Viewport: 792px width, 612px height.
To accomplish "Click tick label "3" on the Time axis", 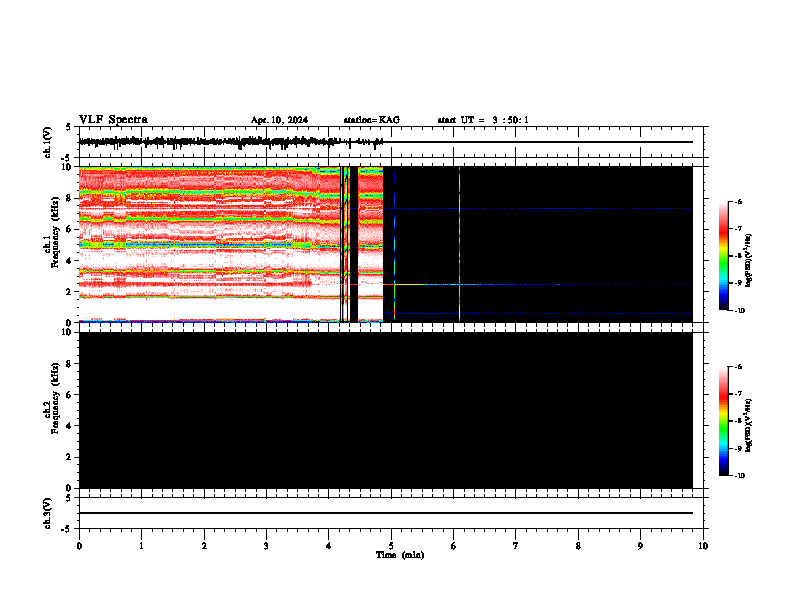I will coord(266,545).
